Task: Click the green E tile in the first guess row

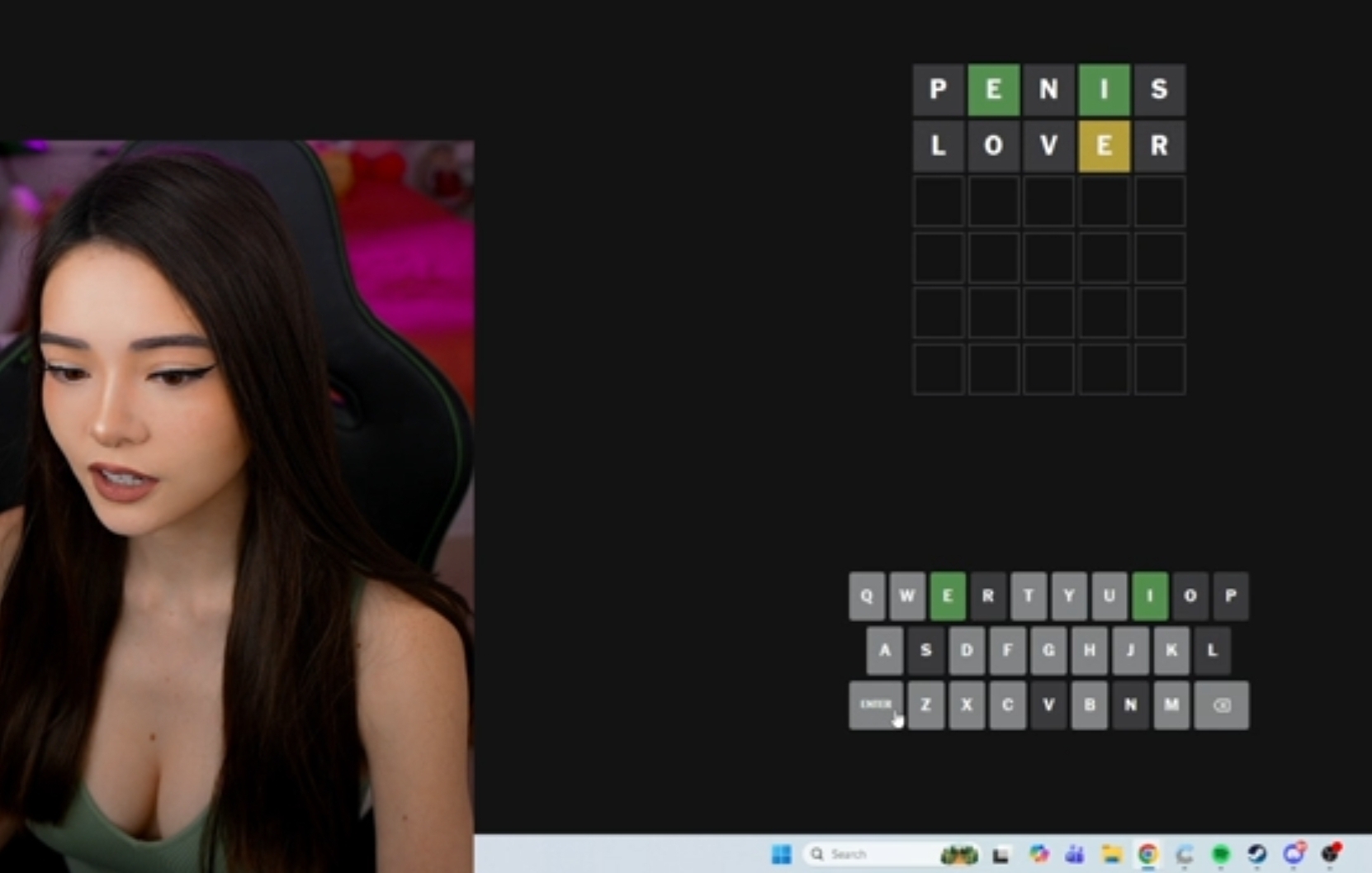Action: (993, 90)
